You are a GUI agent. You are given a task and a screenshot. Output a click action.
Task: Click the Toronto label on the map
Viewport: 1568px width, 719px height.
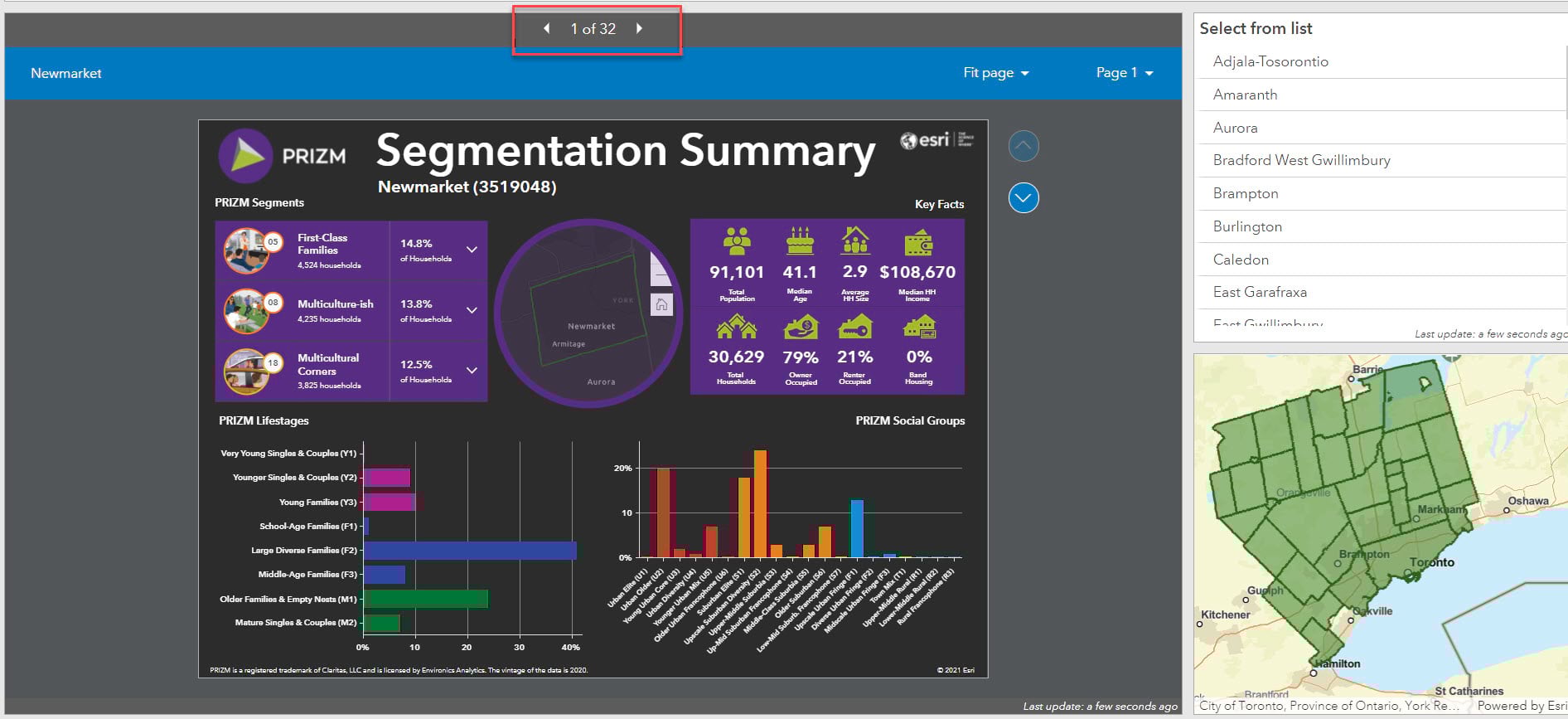point(1432,562)
